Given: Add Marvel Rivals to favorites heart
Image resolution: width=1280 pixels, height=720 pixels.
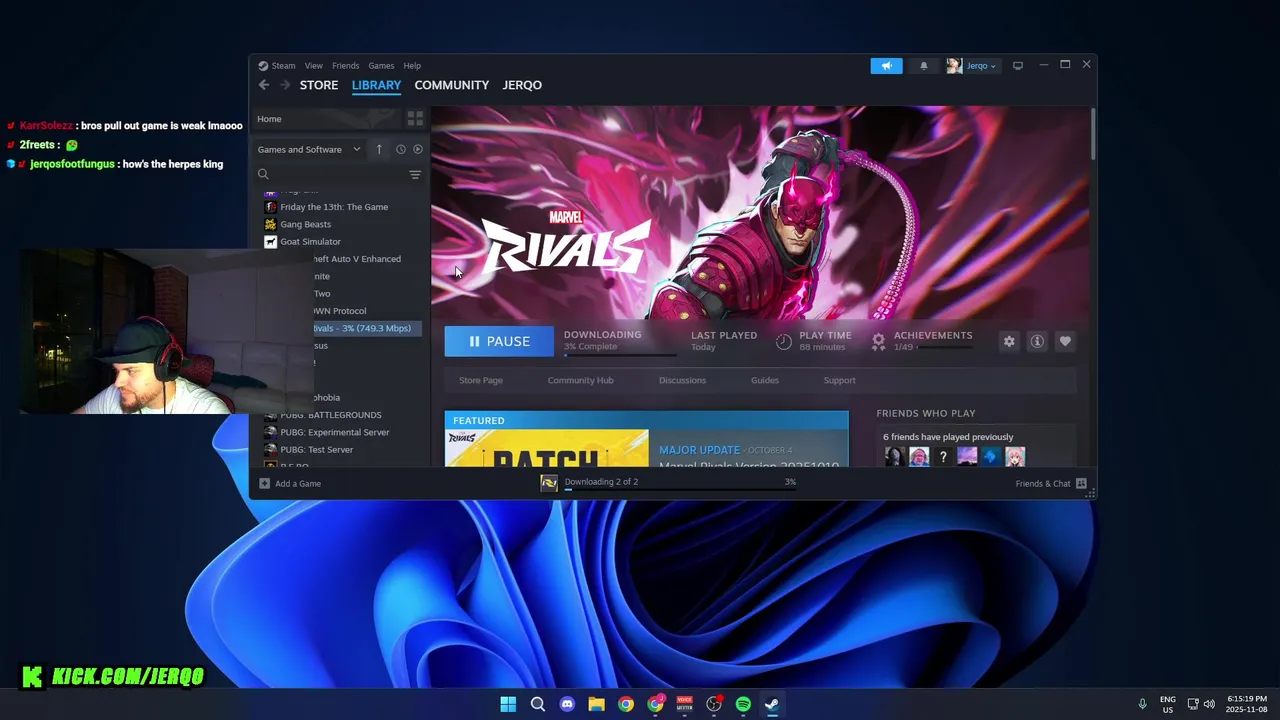Looking at the screenshot, I should pyautogui.click(x=1065, y=341).
